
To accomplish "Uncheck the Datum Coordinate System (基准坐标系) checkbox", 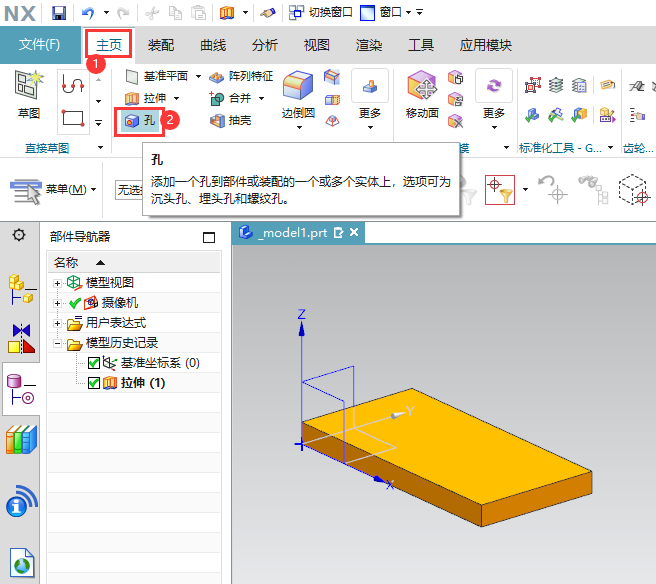I will (x=94, y=363).
